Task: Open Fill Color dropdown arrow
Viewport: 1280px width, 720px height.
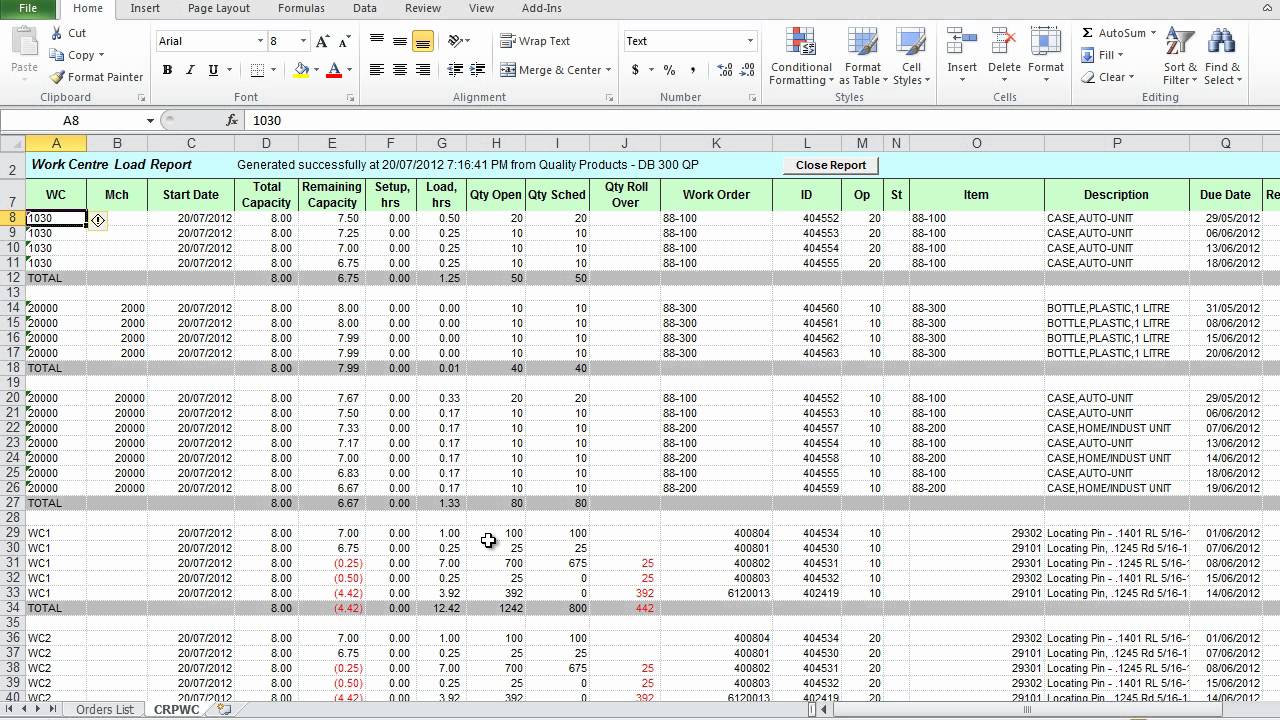Action: click(x=316, y=70)
